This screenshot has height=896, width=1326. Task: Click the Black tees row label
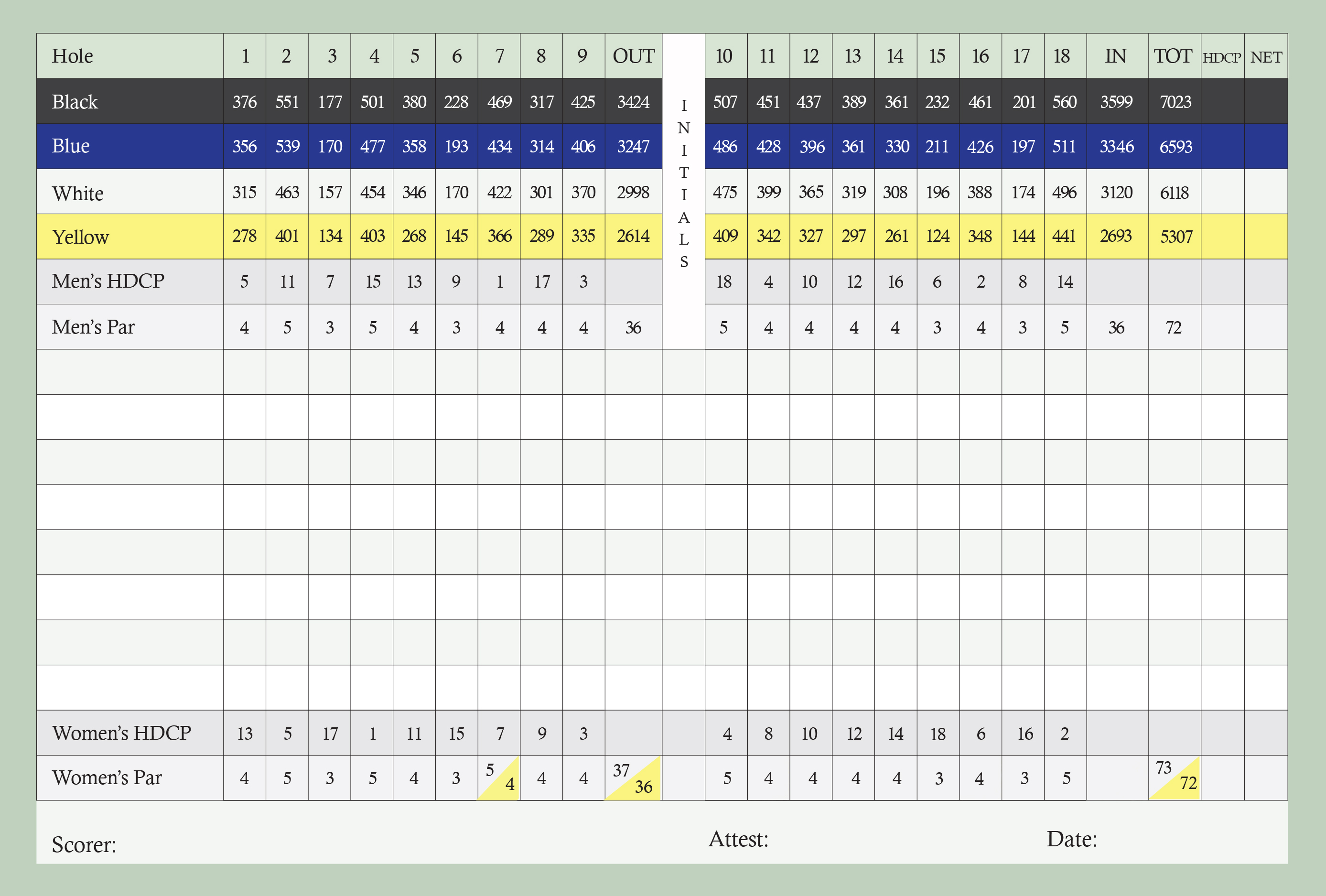[74, 102]
